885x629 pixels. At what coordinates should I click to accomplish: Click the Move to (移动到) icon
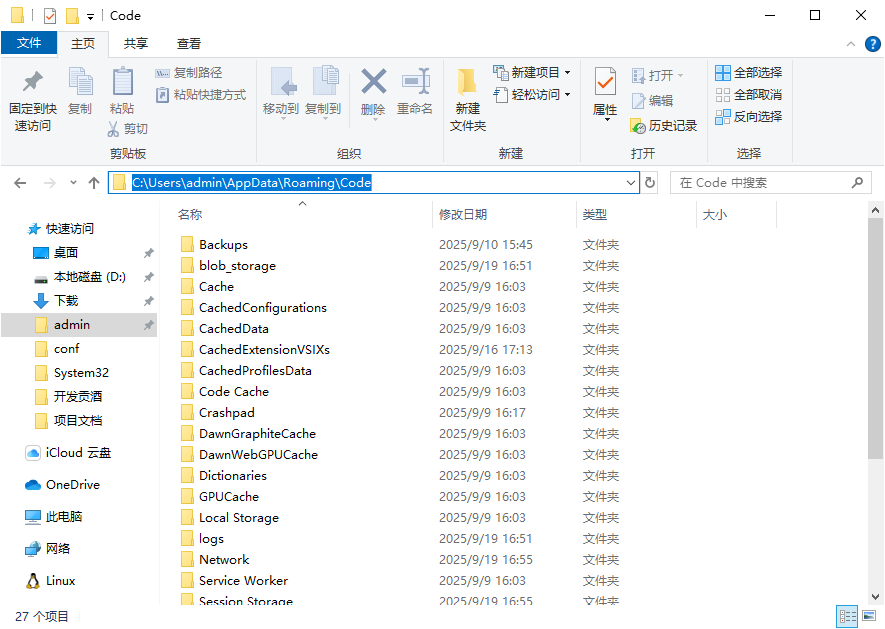(x=283, y=81)
